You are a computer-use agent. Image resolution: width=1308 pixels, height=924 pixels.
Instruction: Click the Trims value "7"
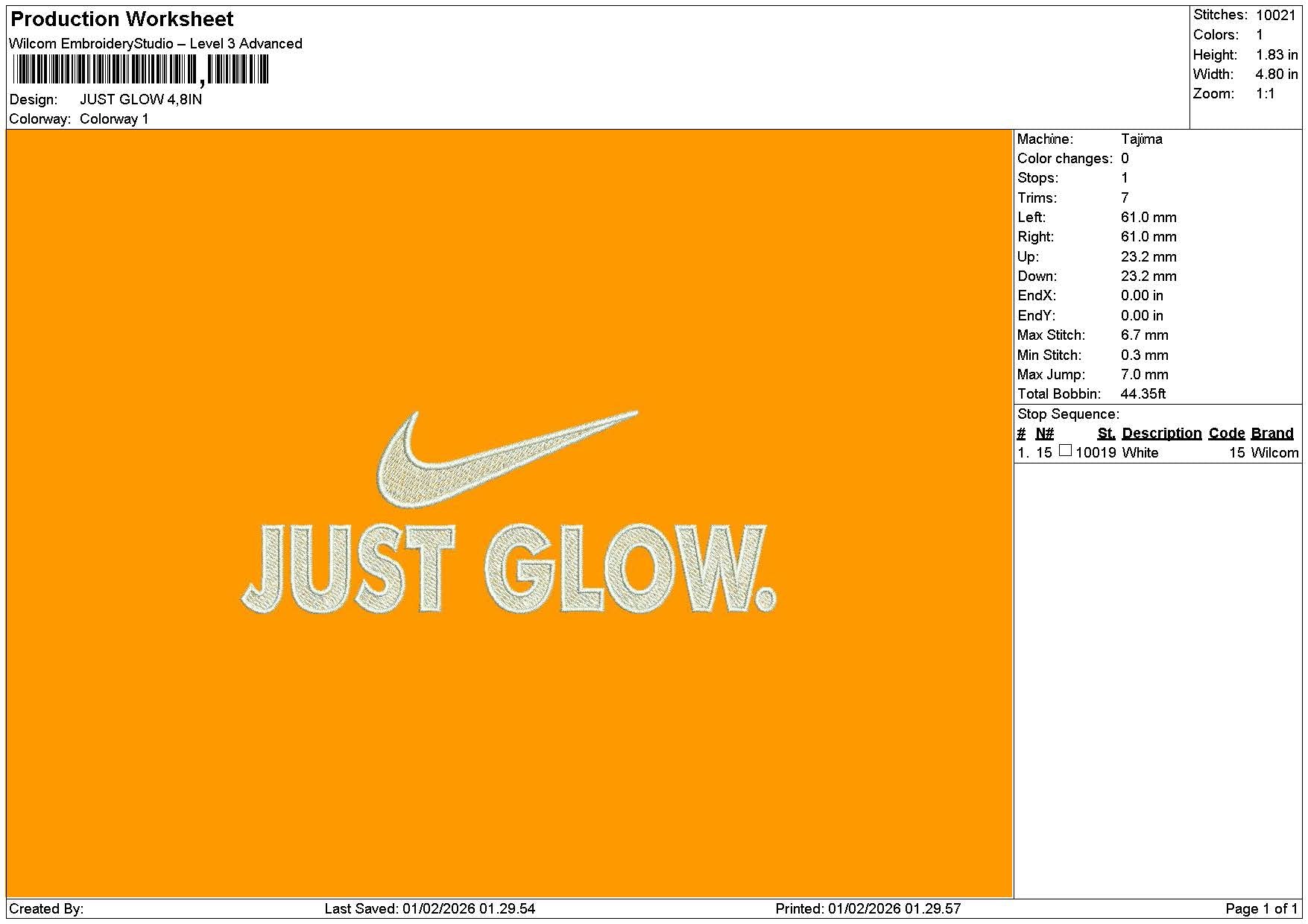1125,198
